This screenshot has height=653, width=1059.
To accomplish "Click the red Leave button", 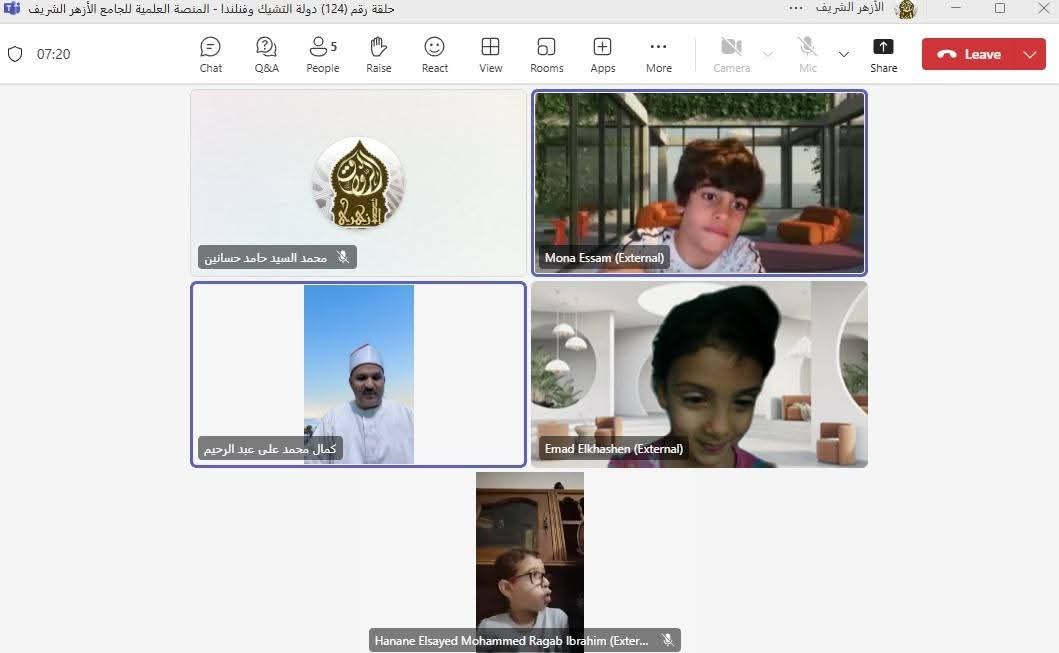I will pyautogui.click(x=970, y=54).
